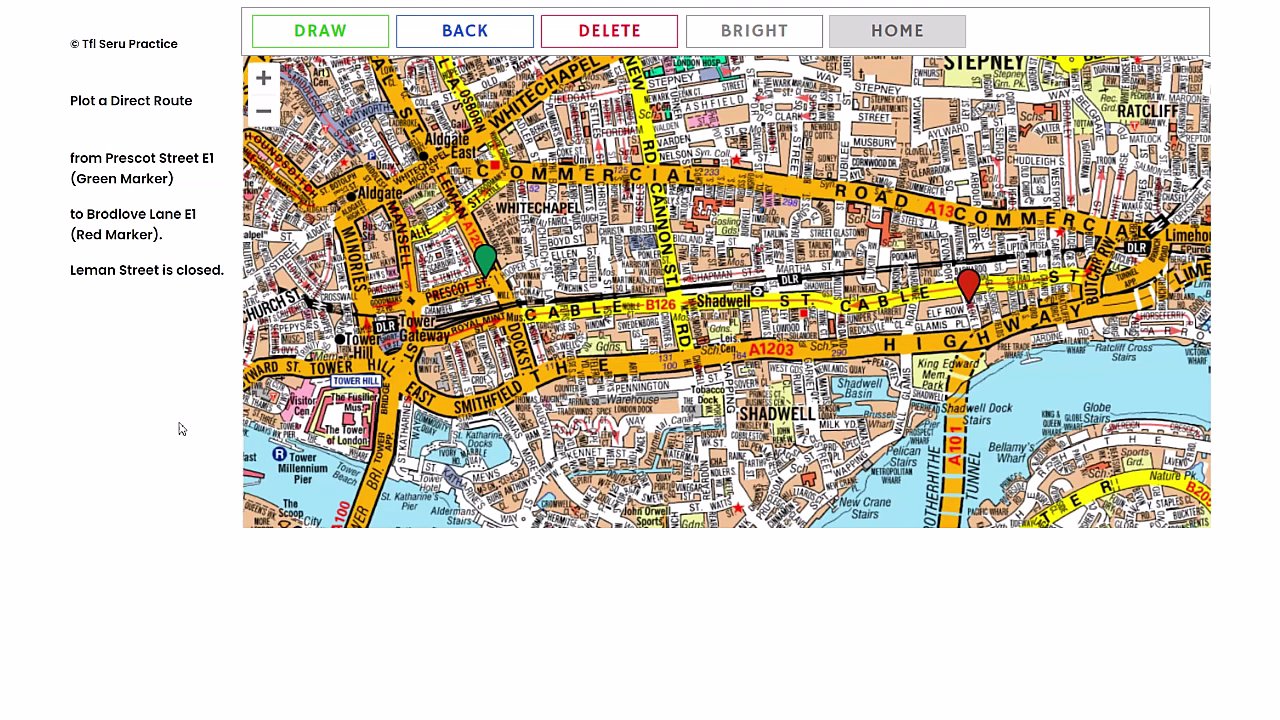The width and height of the screenshot is (1280, 720).
Task: Zoom out with the minus icon
Action: [263, 111]
